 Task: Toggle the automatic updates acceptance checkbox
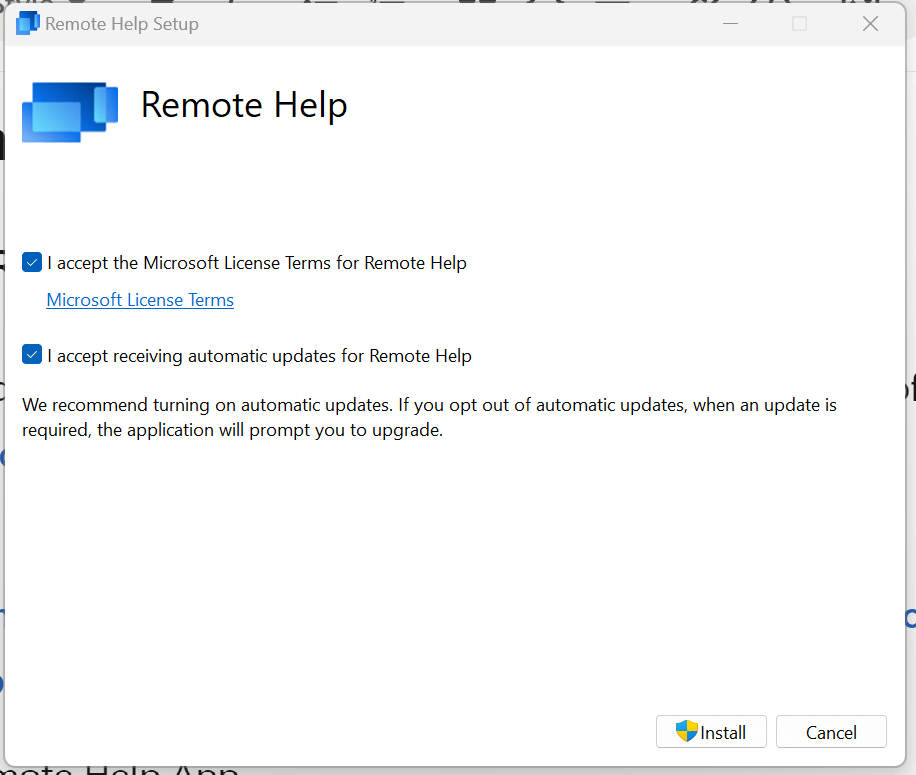[32, 354]
